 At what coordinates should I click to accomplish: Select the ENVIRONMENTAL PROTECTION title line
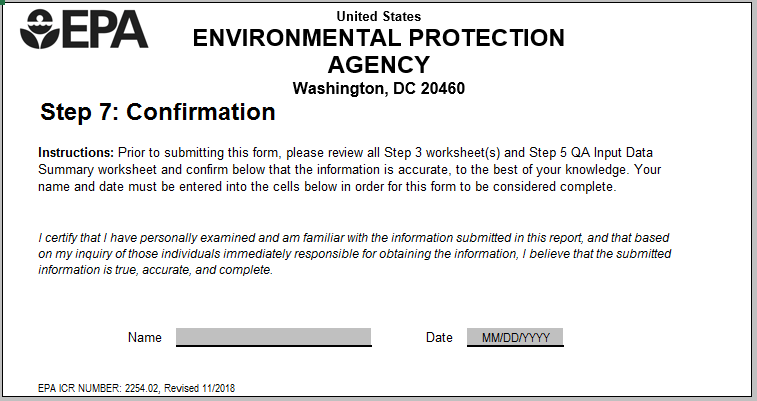pos(378,39)
